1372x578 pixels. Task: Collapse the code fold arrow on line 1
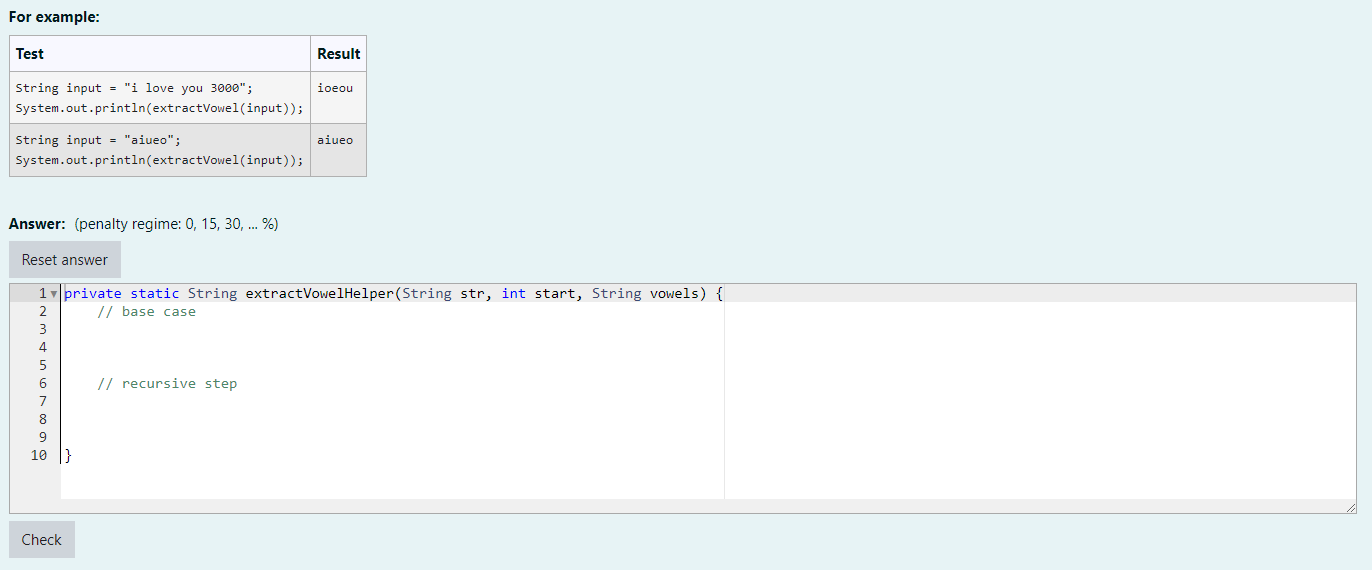pyautogui.click(x=54, y=293)
